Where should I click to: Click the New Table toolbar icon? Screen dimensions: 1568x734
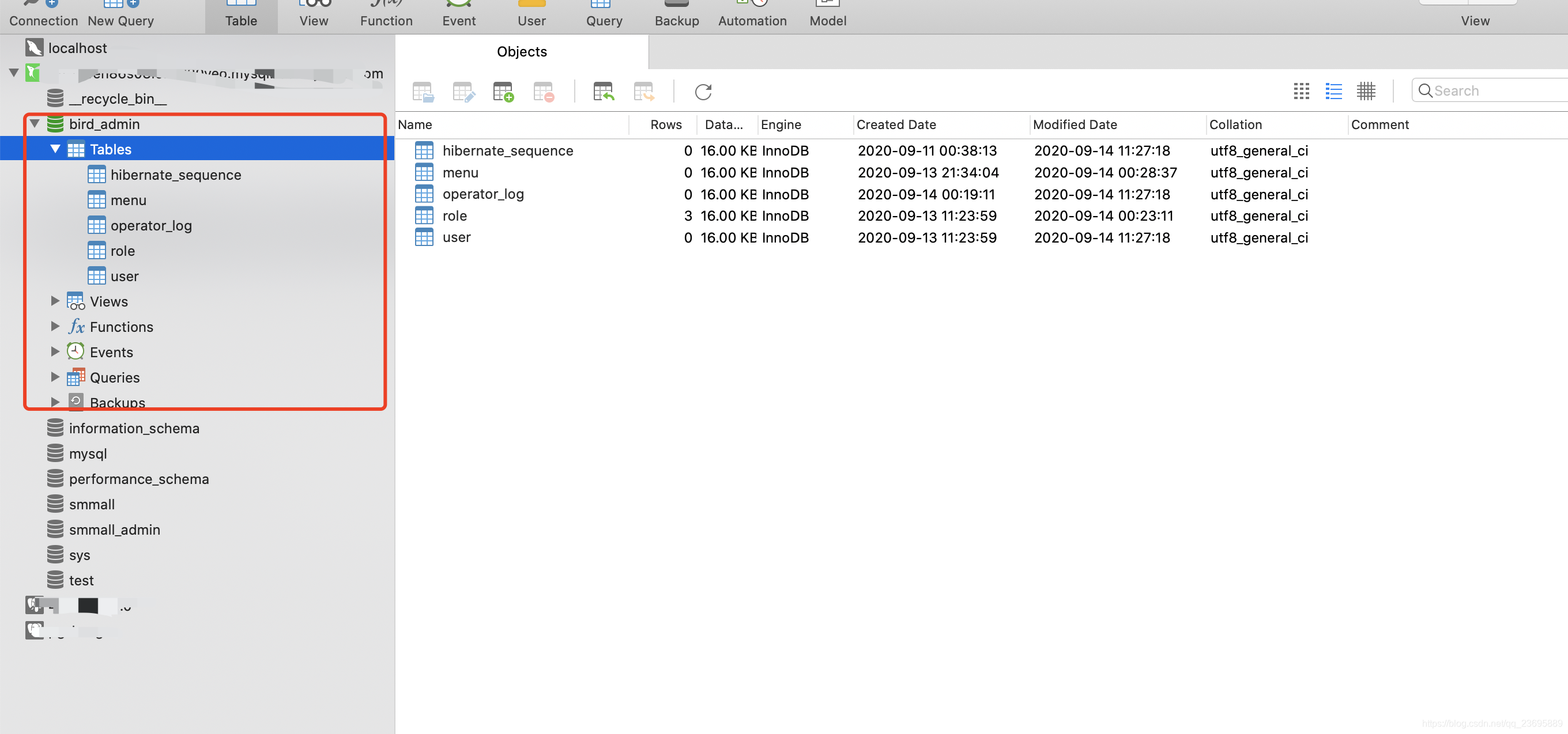pos(503,92)
